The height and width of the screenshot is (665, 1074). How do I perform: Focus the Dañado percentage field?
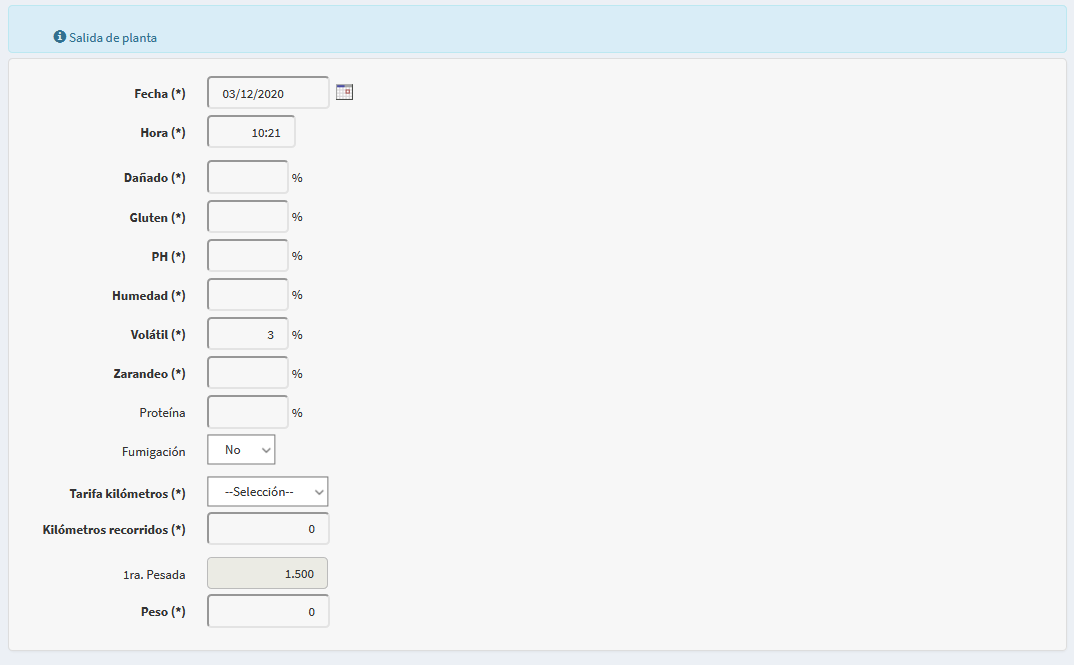[x=247, y=177]
